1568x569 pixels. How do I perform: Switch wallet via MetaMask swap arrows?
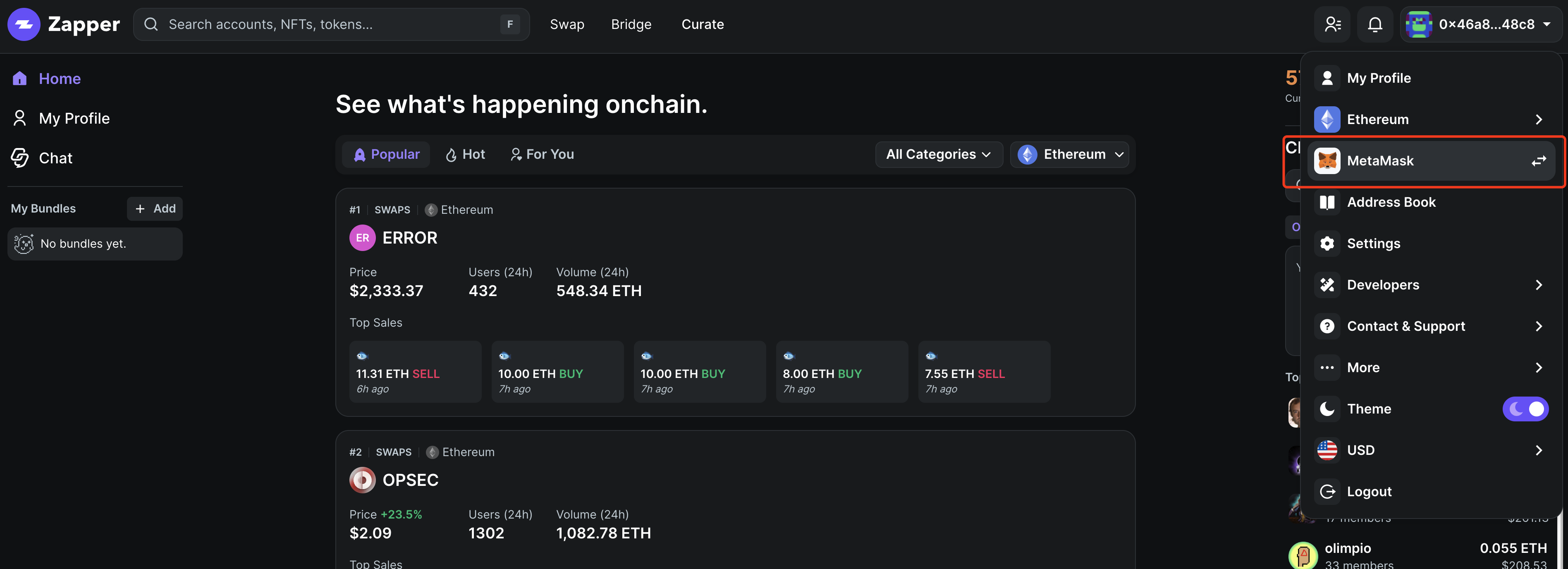coord(1538,161)
